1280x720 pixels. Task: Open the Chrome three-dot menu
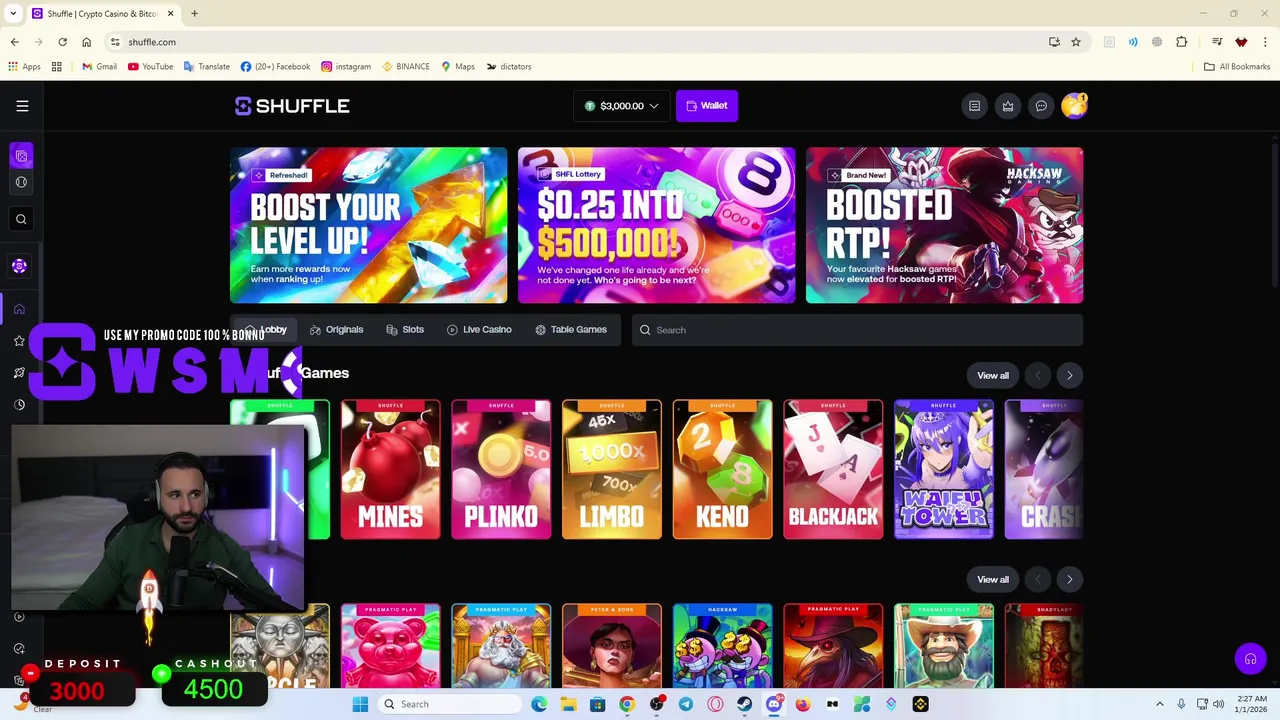(x=1266, y=42)
